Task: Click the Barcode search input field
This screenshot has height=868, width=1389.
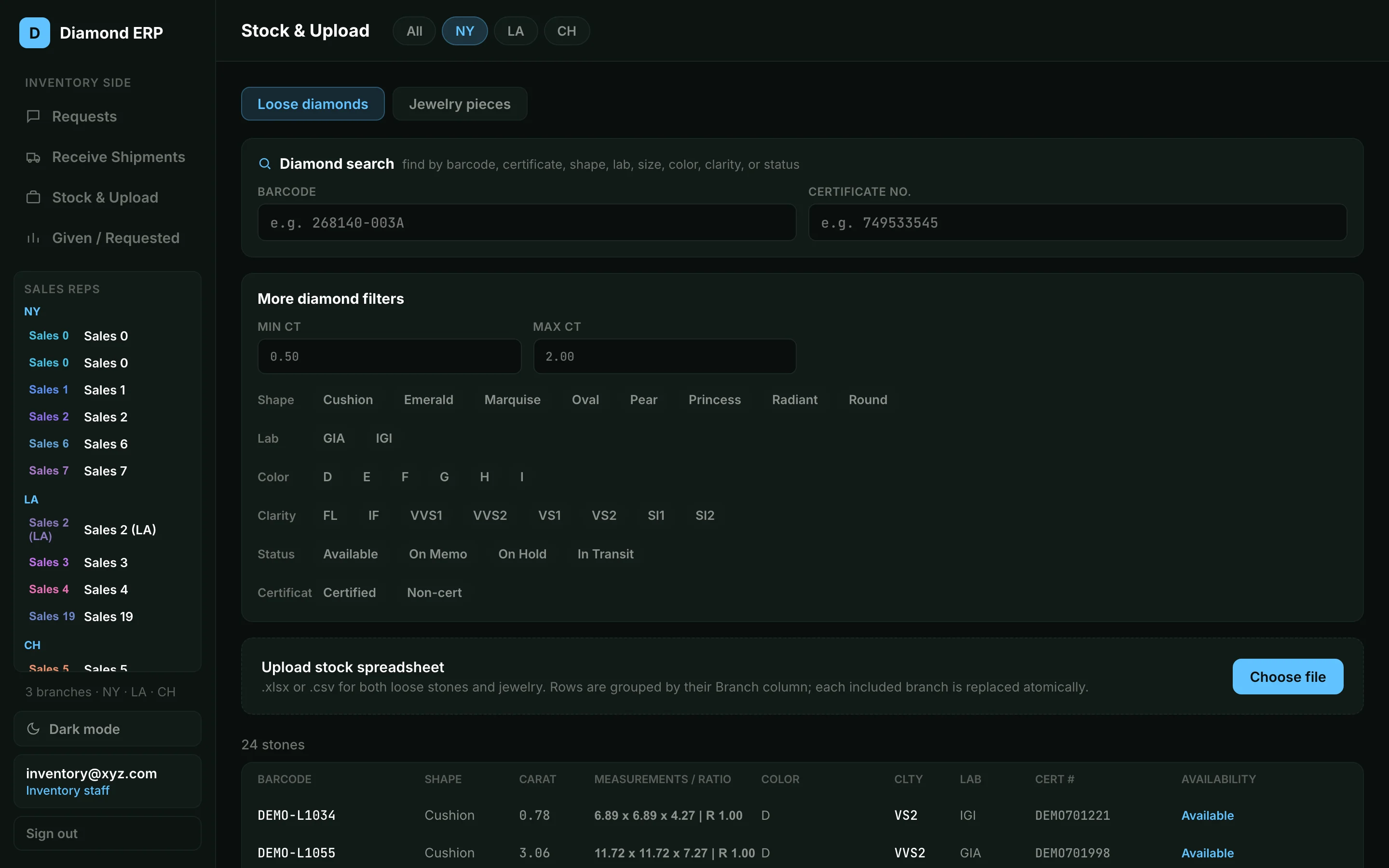Action: (526, 223)
